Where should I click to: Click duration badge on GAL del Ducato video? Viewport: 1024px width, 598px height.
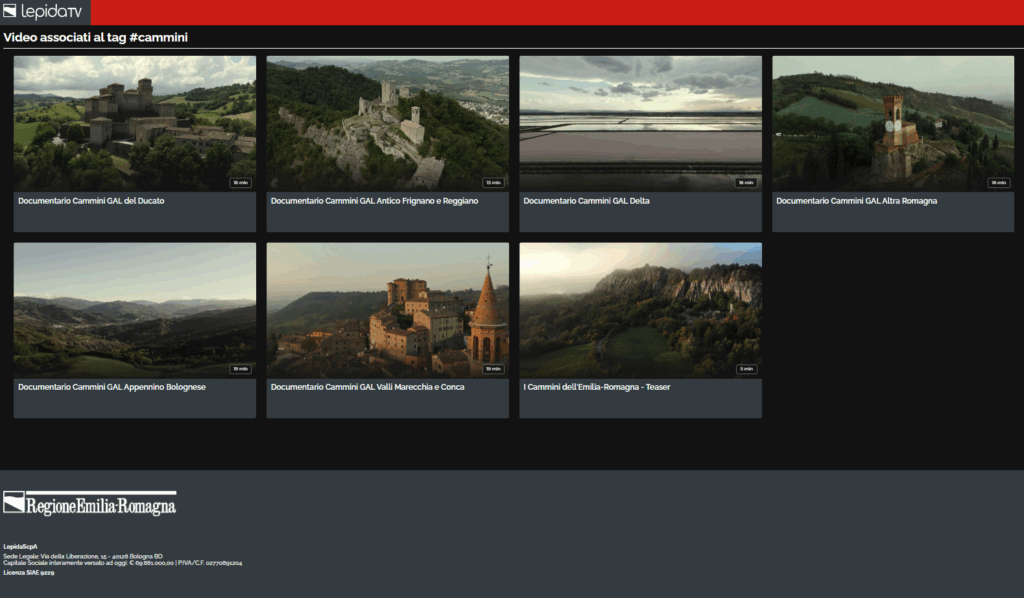(240, 183)
